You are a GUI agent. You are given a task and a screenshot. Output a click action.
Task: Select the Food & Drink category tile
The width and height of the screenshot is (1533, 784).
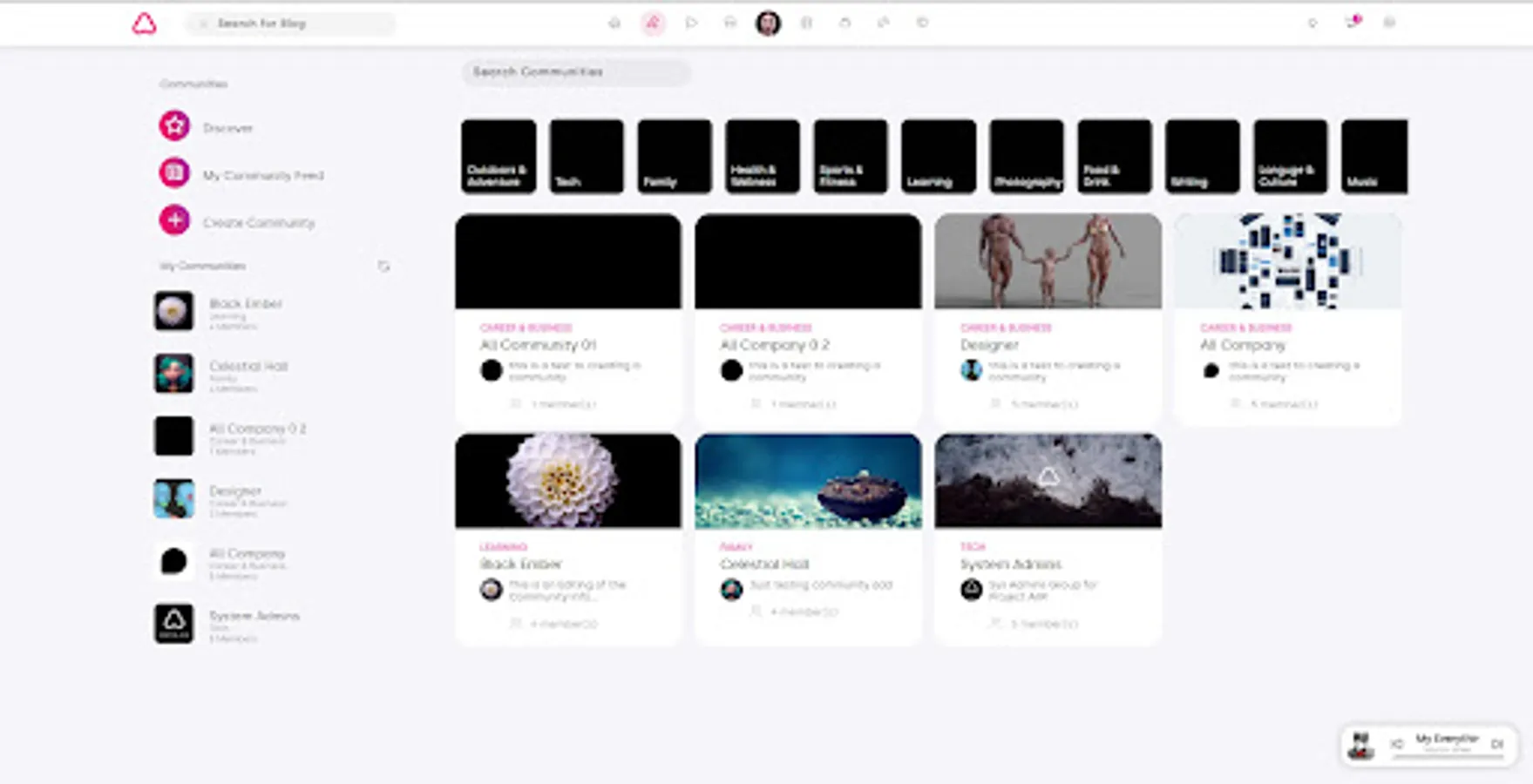point(1115,157)
